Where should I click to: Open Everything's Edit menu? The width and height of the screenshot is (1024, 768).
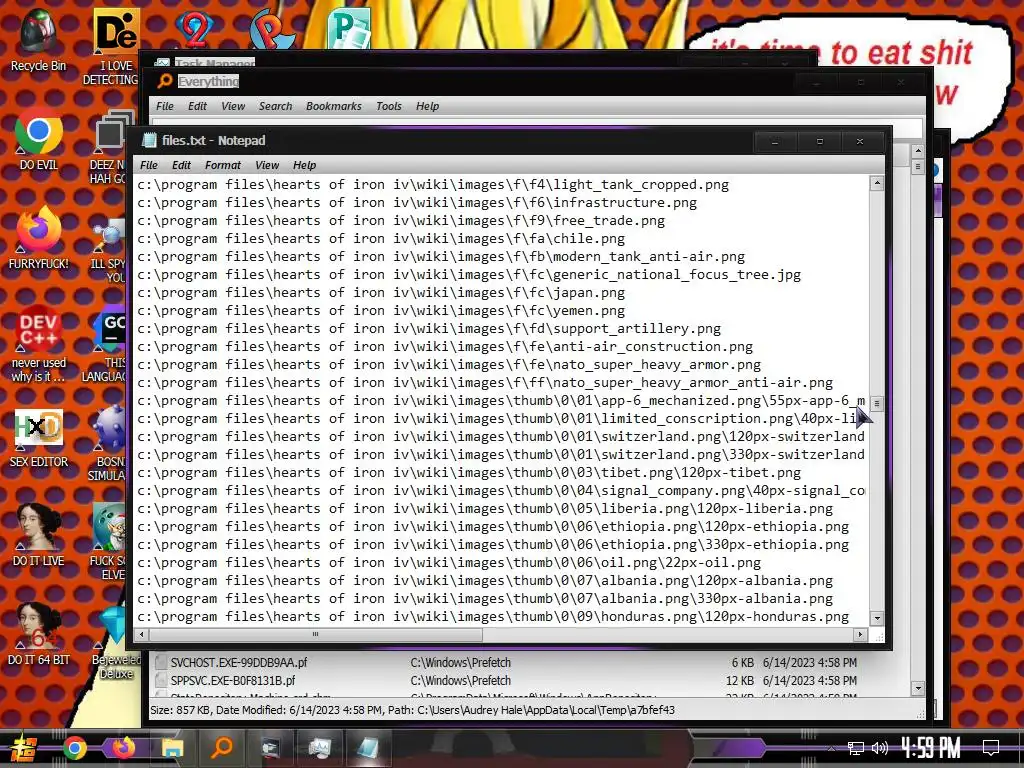pyautogui.click(x=197, y=106)
